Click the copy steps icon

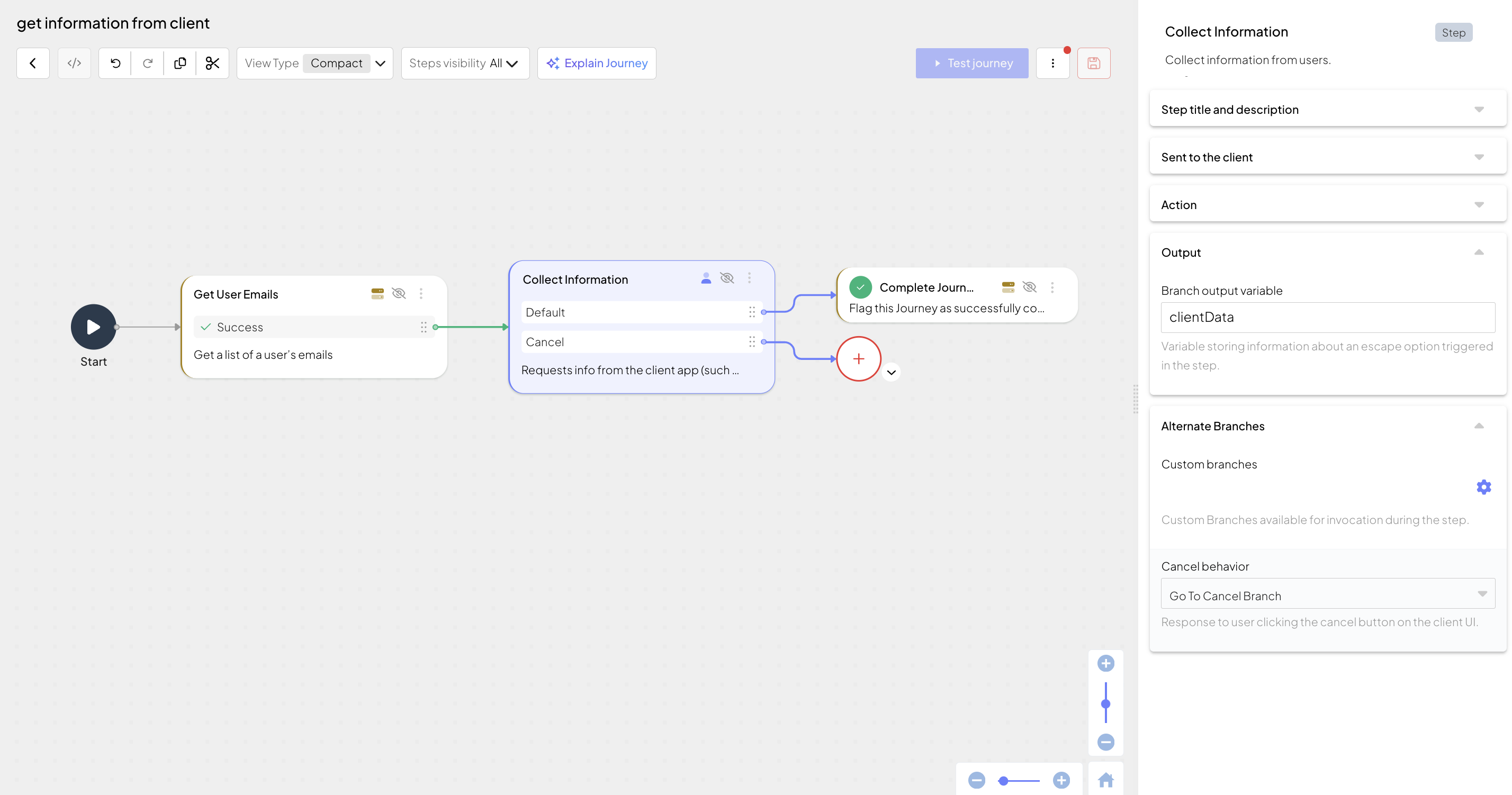tap(180, 64)
